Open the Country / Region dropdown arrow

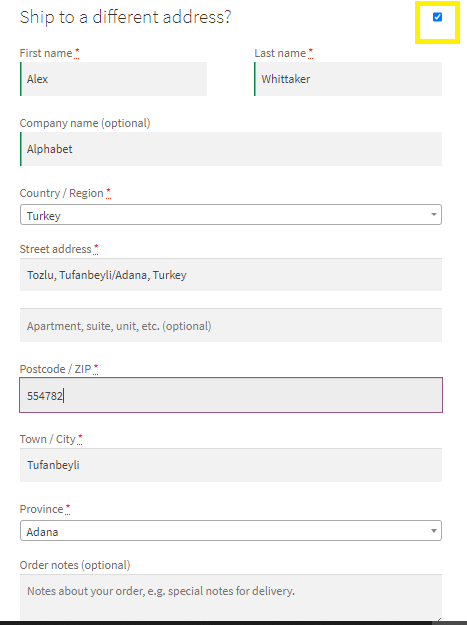click(x=434, y=214)
